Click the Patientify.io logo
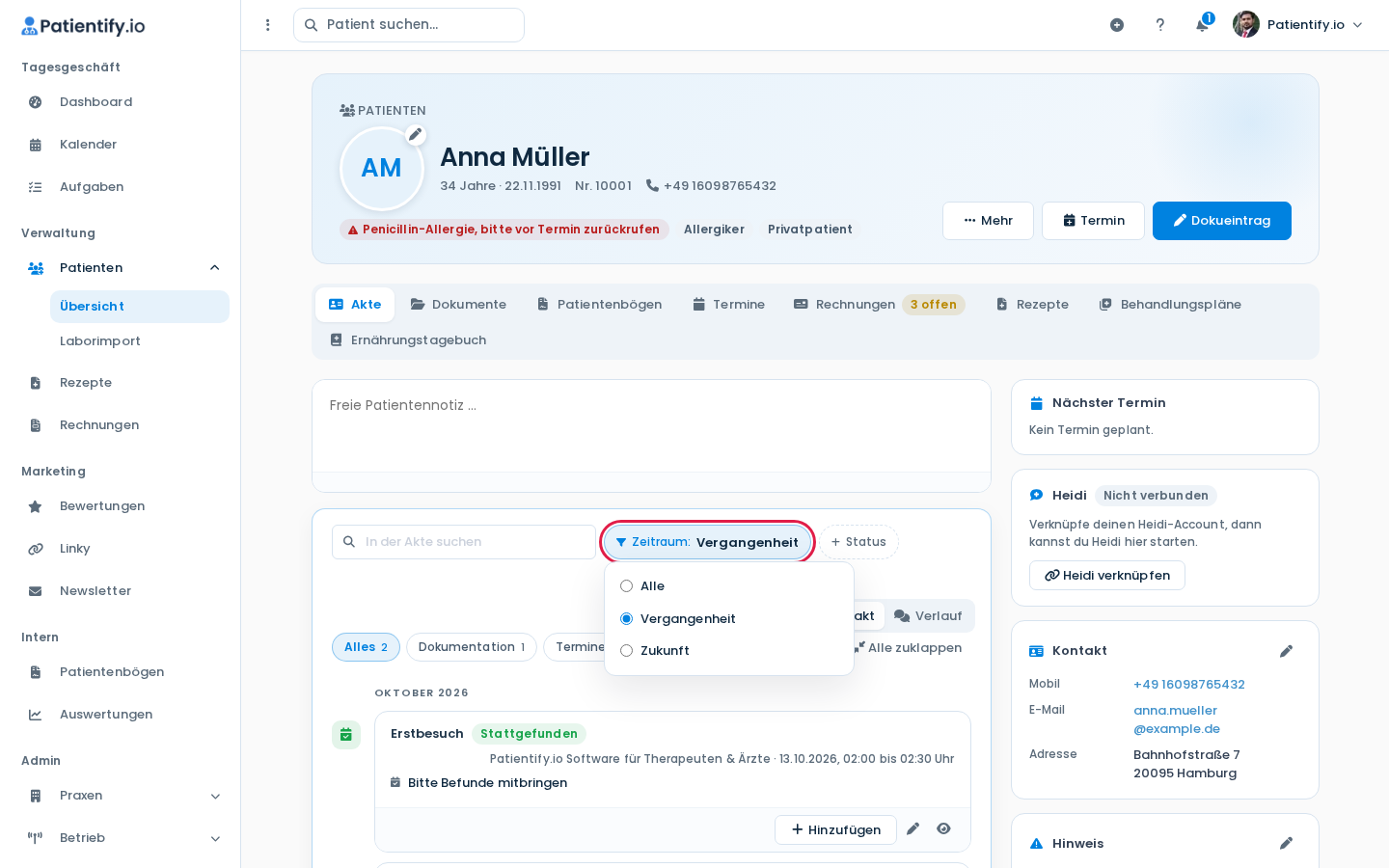 [83, 26]
